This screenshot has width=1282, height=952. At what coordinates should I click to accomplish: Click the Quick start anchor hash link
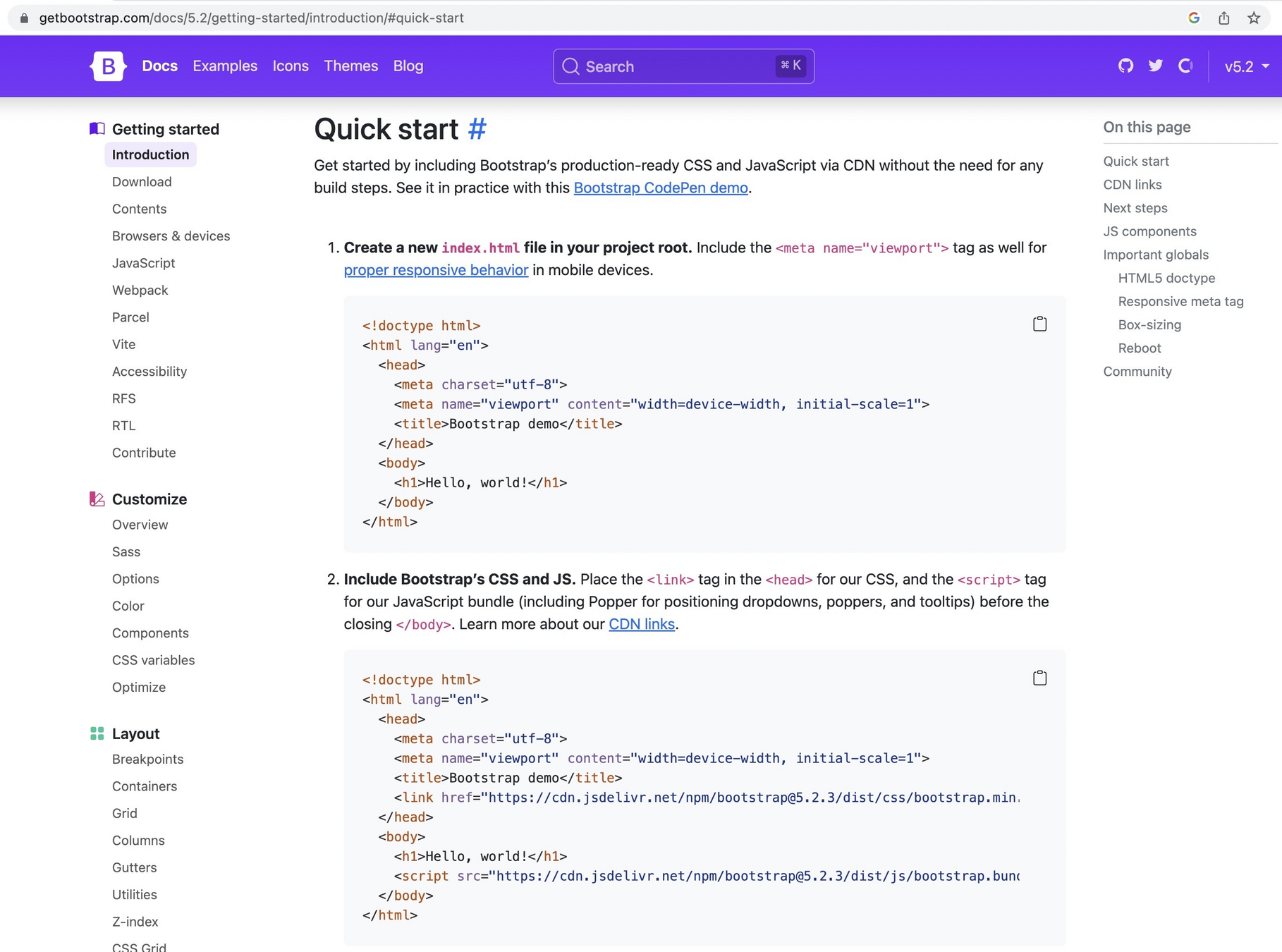[x=477, y=129]
